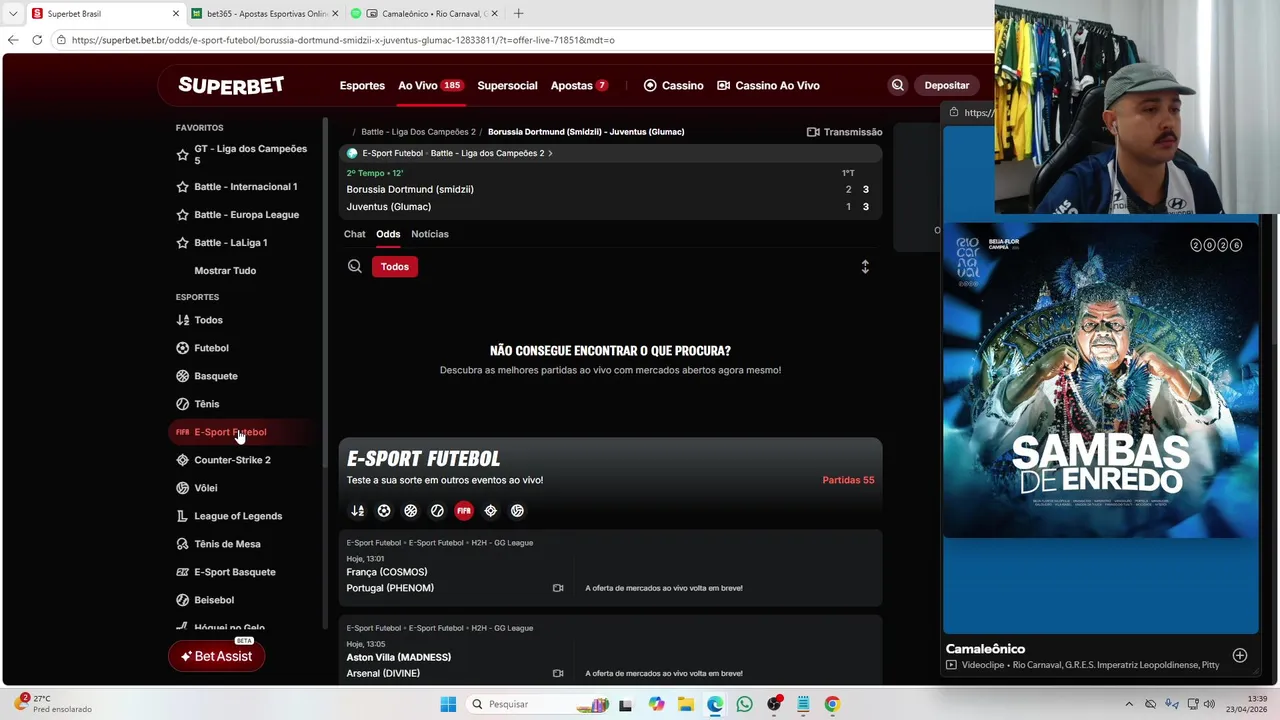This screenshot has width=1280, height=720.
Task: Select the Todos market filter chip
Action: pos(395,266)
